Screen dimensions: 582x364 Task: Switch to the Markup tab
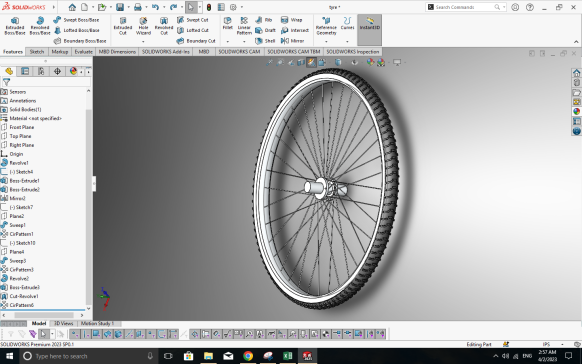coord(60,52)
